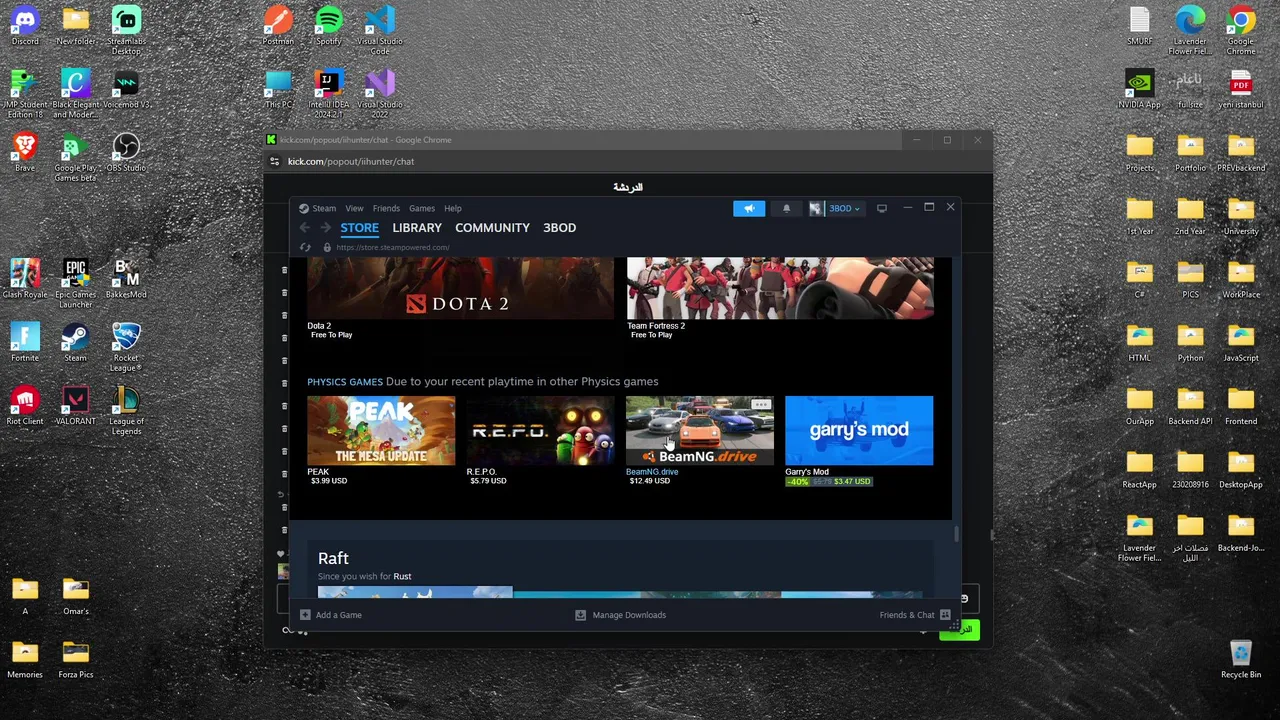Screen dimensions: 1280x720
Task: Switch Steam to Big Picture mode icon
Action: click(x=882, y=208)
